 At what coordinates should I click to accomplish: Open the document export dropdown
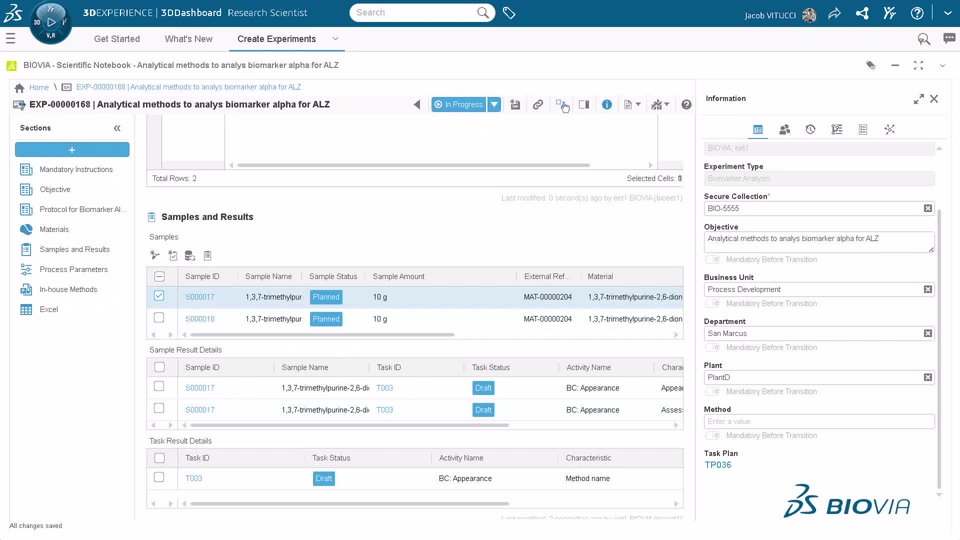[x=632, y=105]
